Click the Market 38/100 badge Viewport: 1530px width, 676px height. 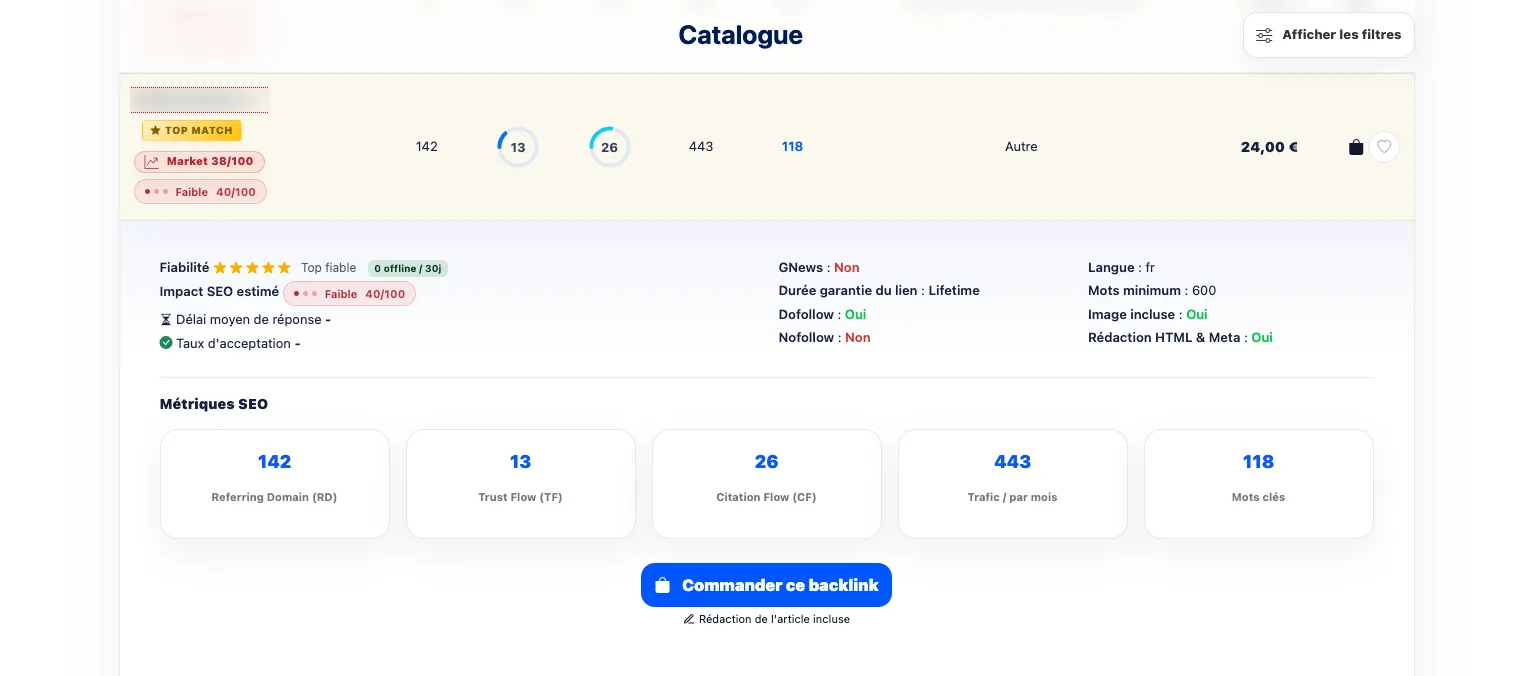click(x=199, y=161)
